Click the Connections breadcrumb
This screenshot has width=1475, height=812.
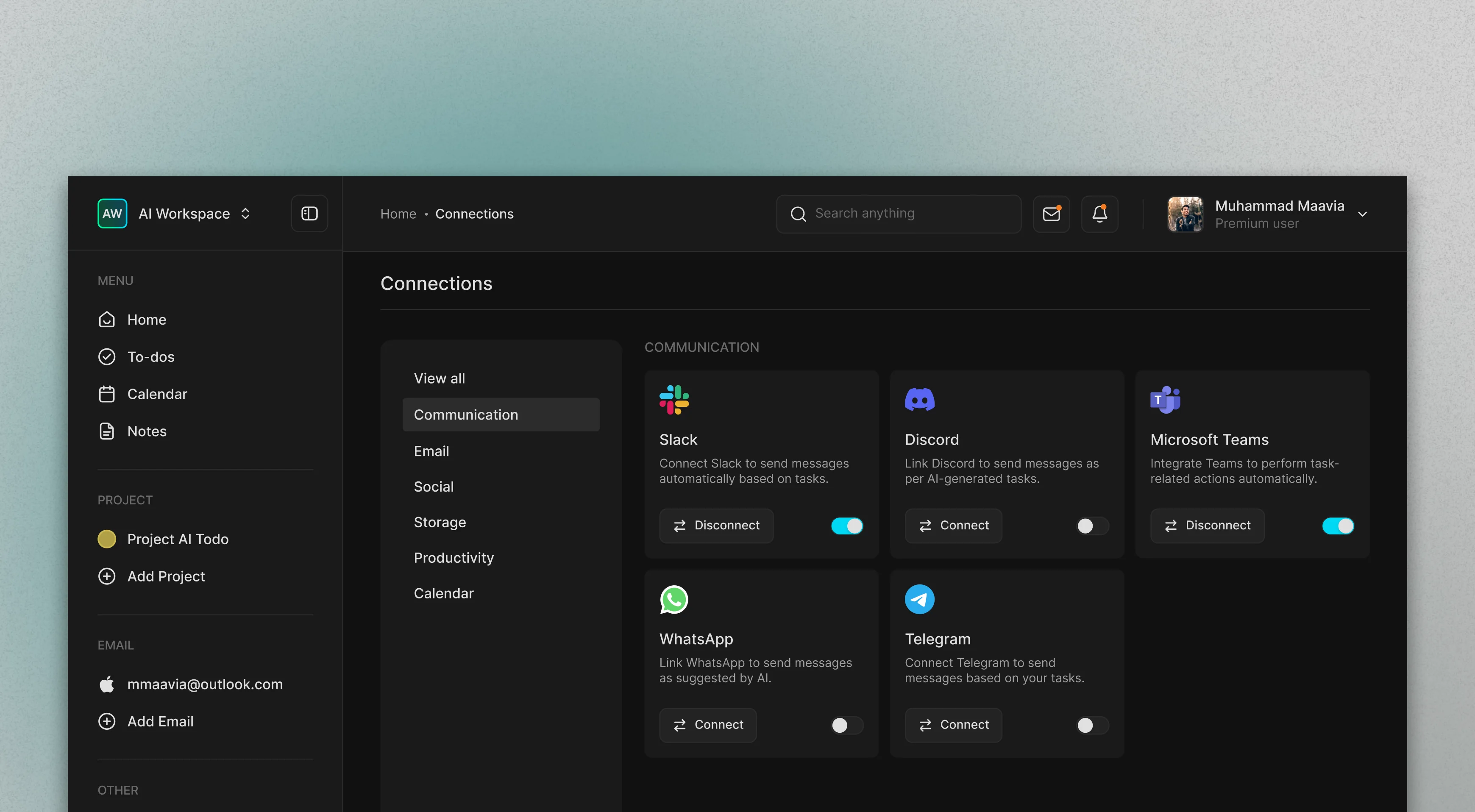(474, 214)
